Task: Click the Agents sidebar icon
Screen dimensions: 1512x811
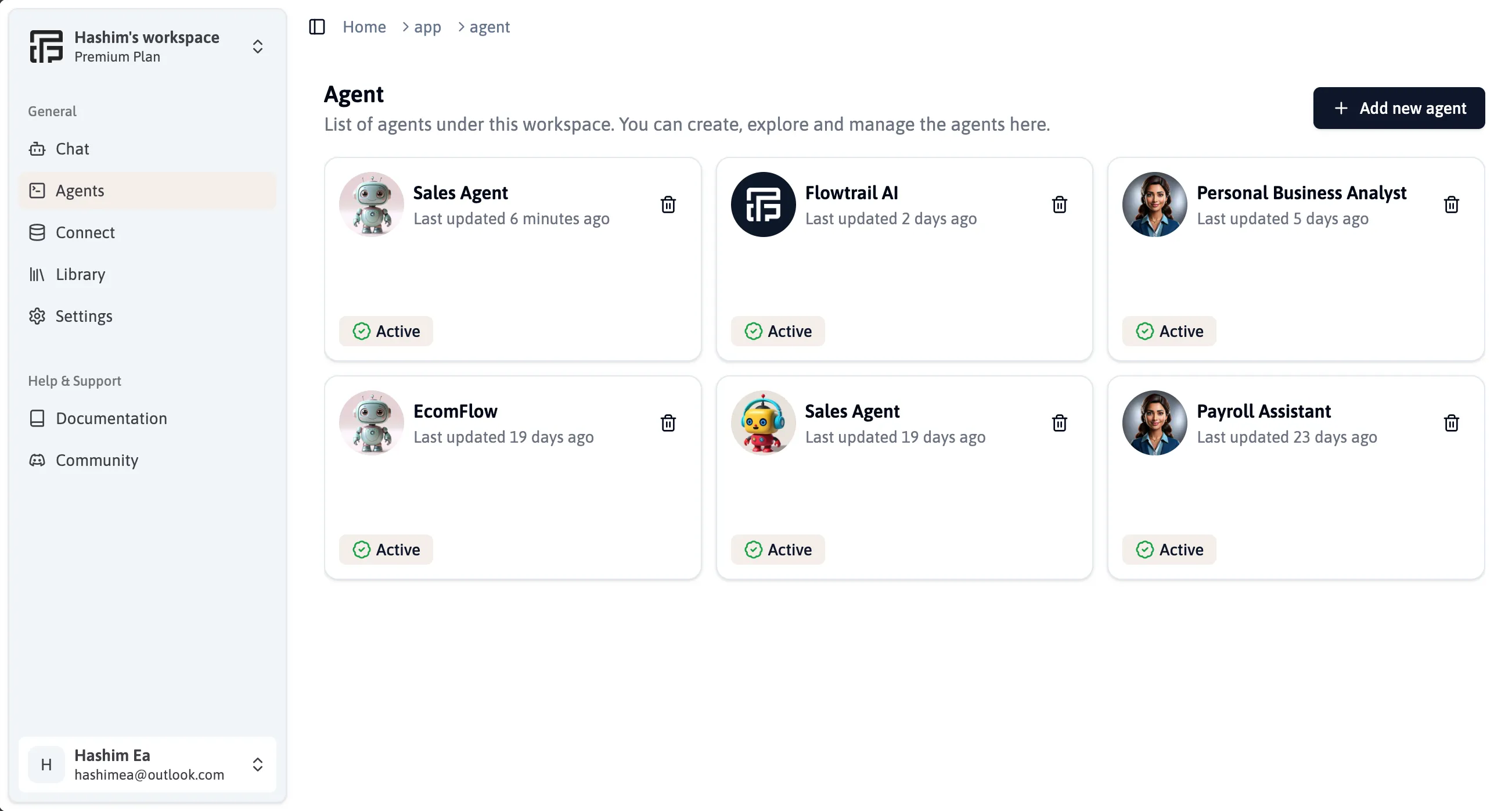Action: pos(36,190)
